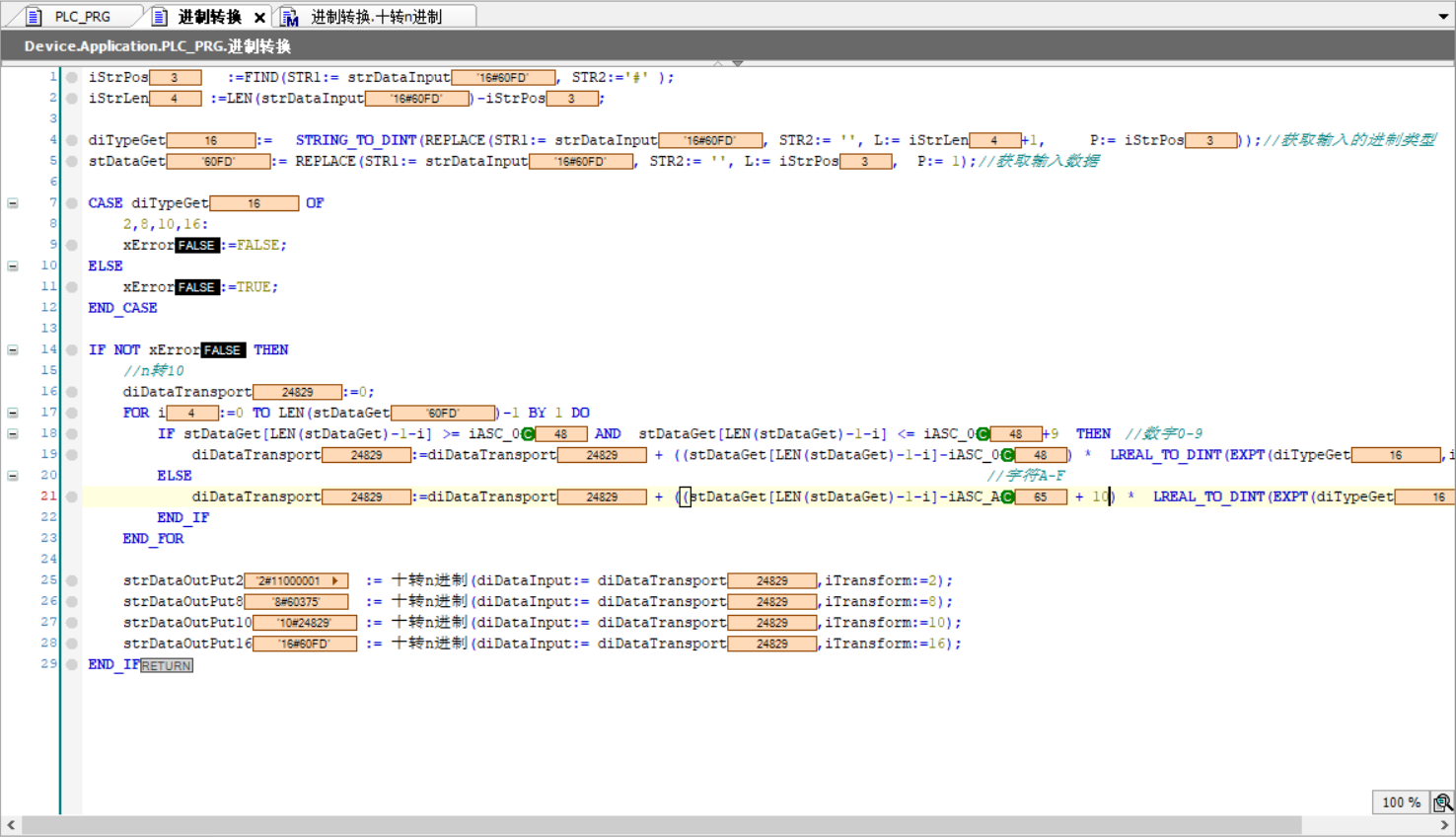Click breakpoint dot on line 27
The image size is (1456, 837).
tap(72, 623)
